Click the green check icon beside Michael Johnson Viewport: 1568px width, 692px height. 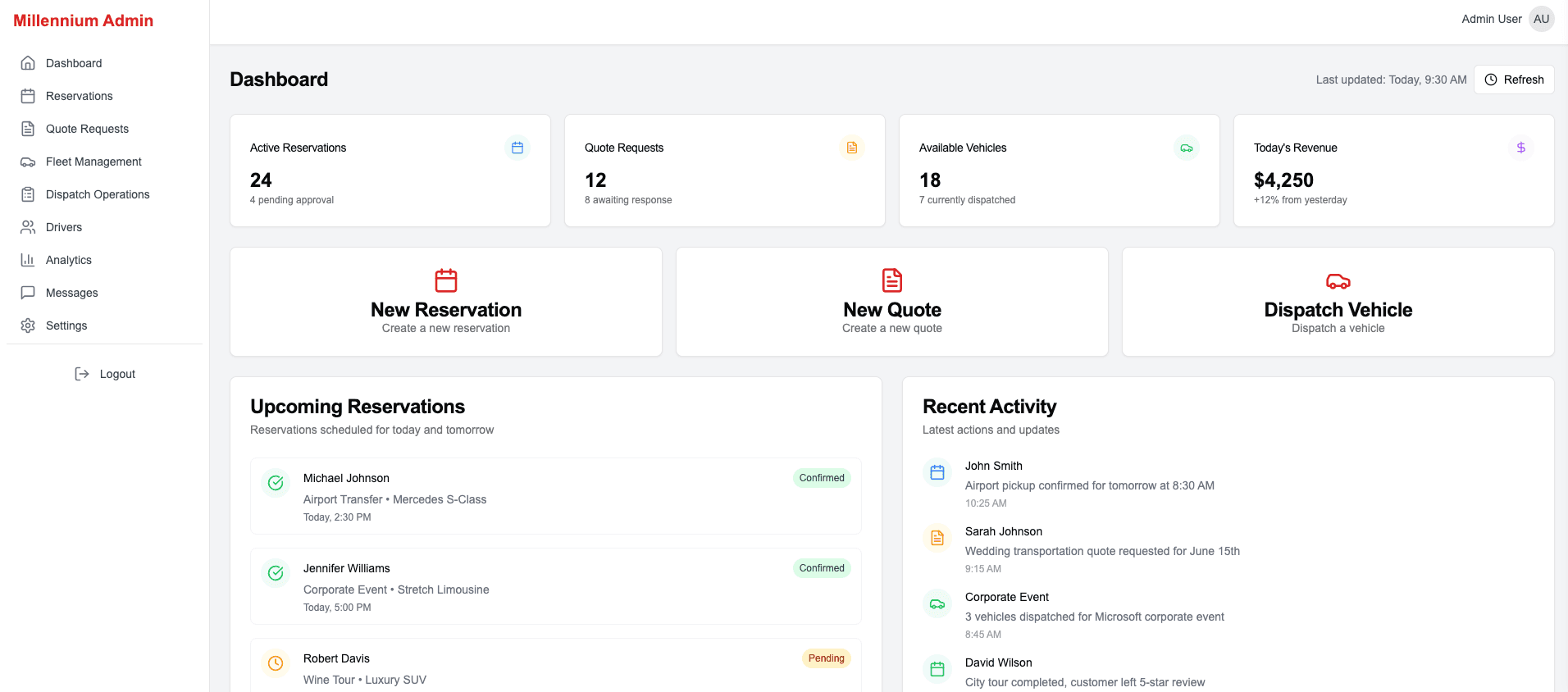click(276, 483)
